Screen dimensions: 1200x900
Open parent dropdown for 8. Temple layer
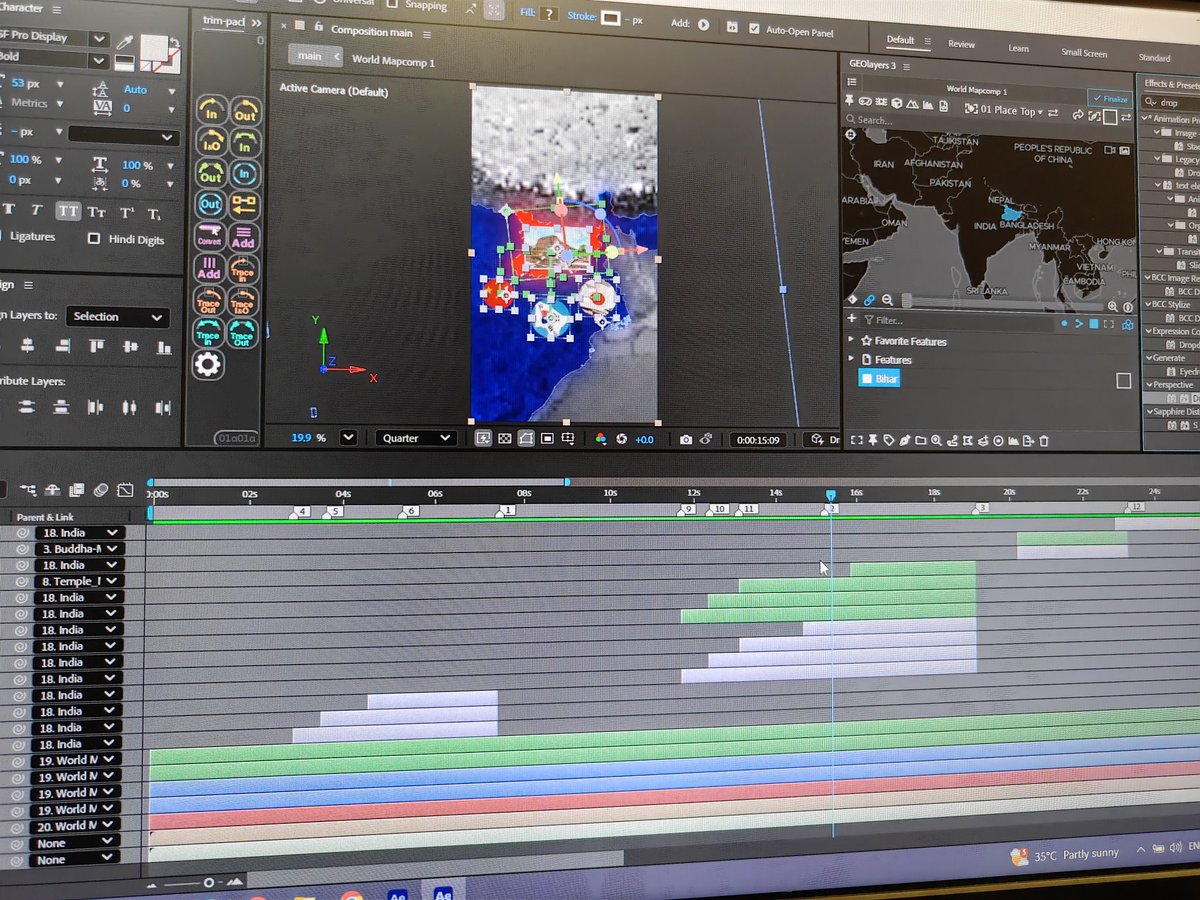point(79,581)
